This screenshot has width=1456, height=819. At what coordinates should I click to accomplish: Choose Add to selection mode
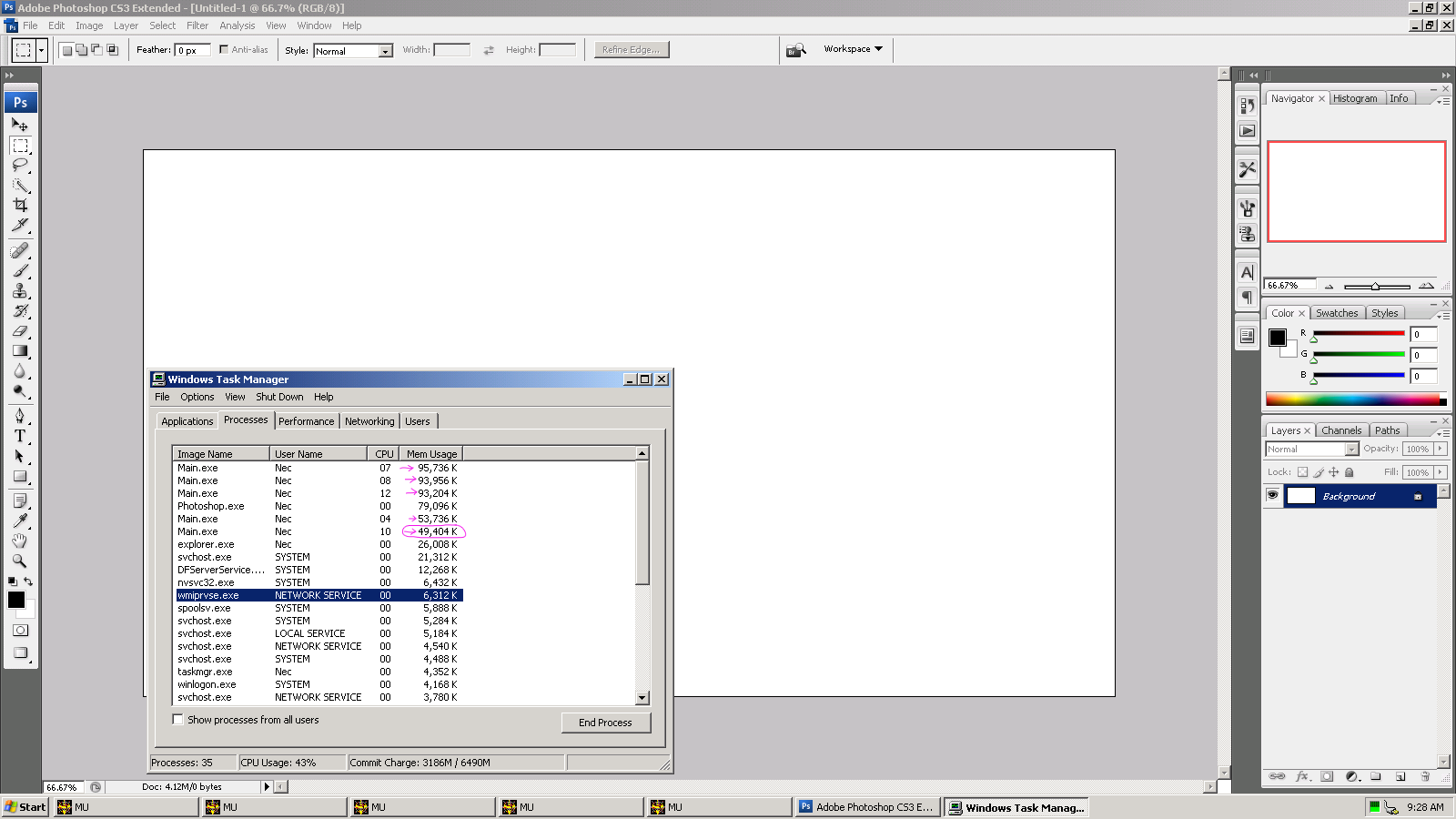(81, 50)
